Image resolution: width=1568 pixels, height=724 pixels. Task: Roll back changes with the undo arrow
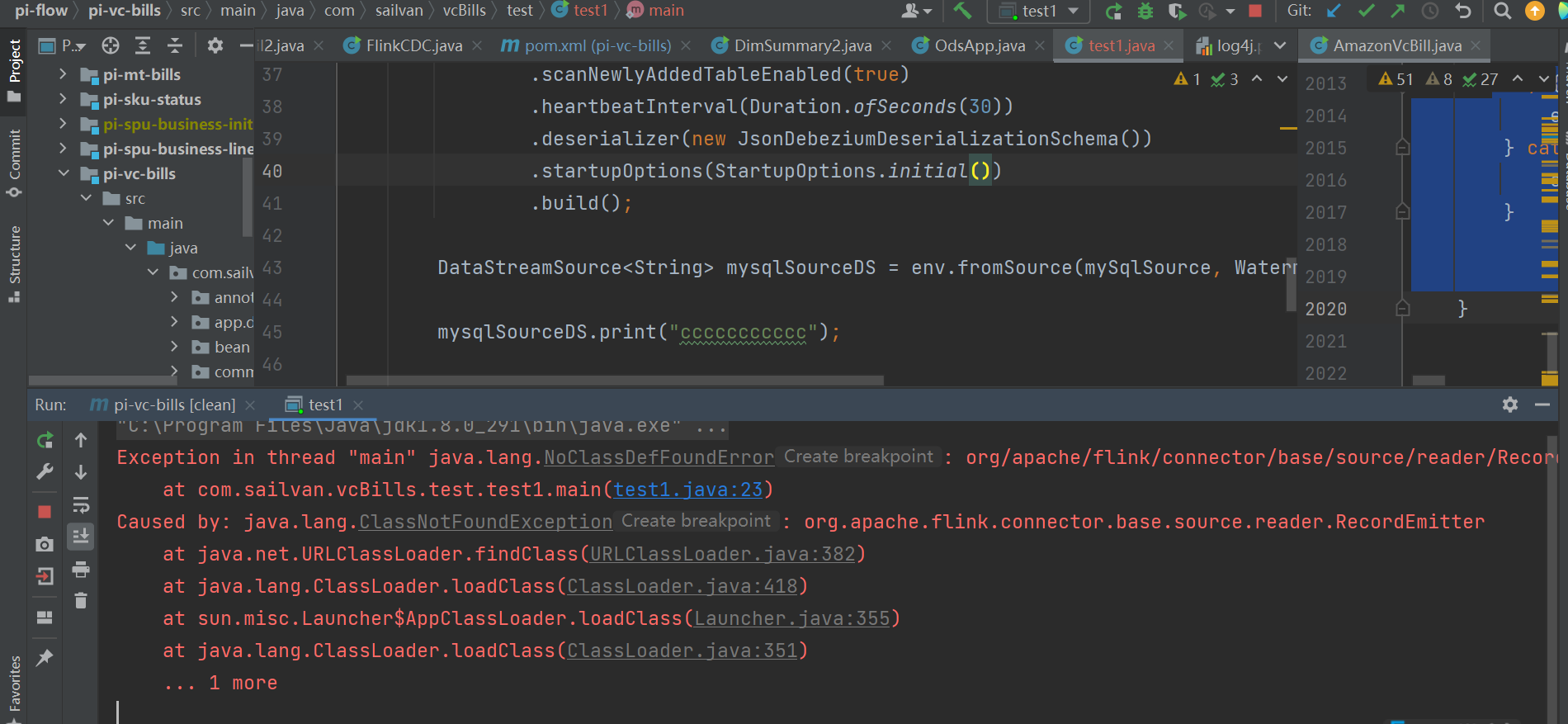1463,11
